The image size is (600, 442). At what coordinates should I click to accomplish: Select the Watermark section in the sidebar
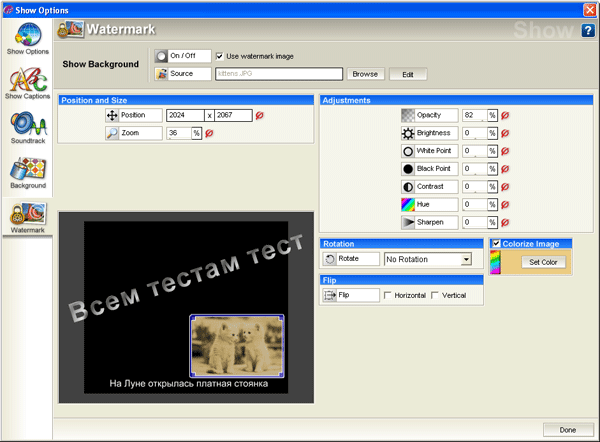(28, 217)
